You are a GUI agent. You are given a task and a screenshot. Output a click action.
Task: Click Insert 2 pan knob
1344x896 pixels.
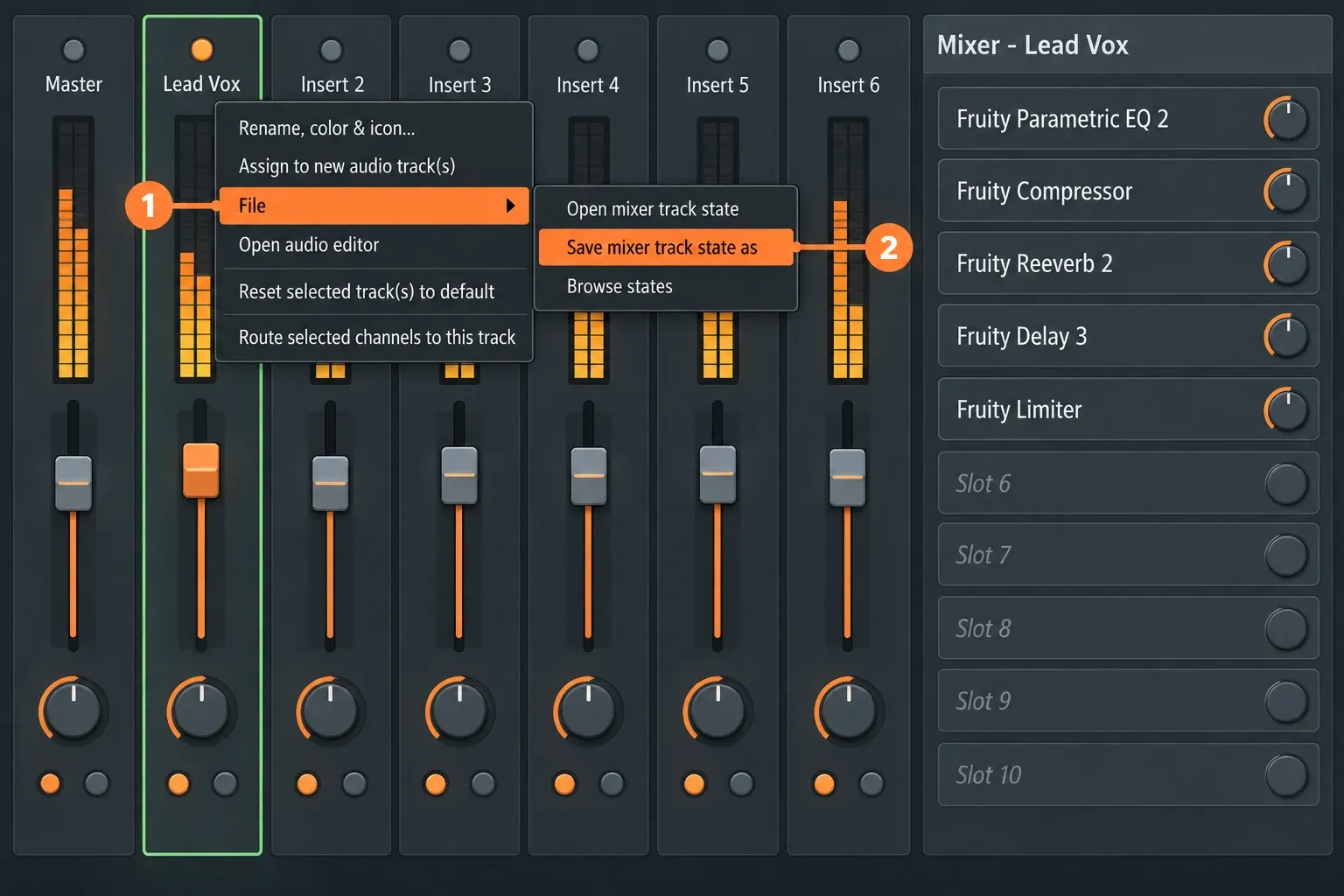(x=330, y=710)
